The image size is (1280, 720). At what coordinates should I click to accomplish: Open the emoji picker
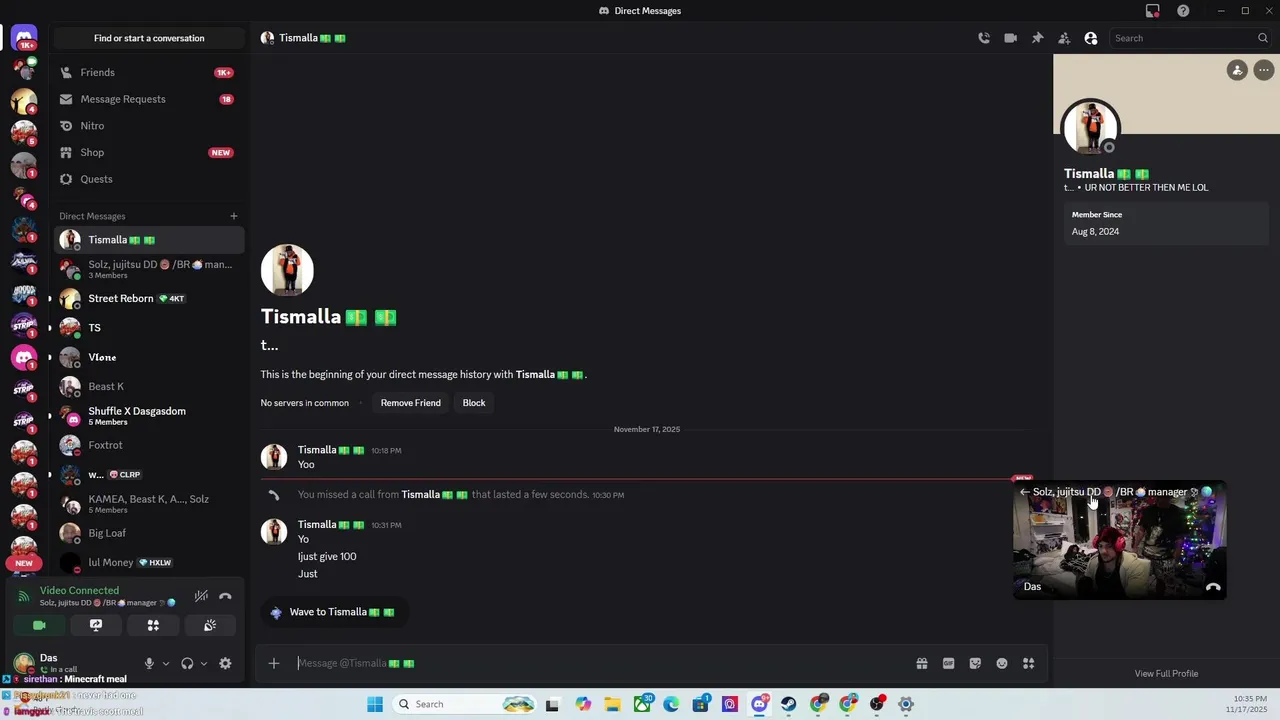[x=1002, y=663]
